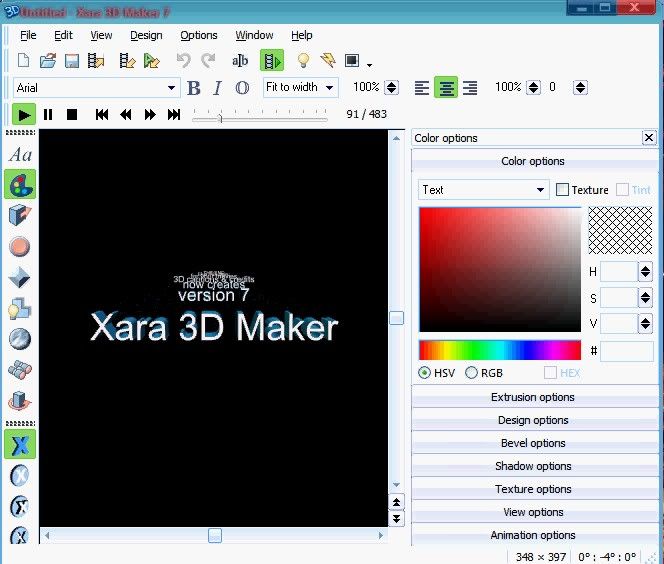The width and height of the screenshot is (664, 564).
Task: Align text to the left
Action: point(422,88)
